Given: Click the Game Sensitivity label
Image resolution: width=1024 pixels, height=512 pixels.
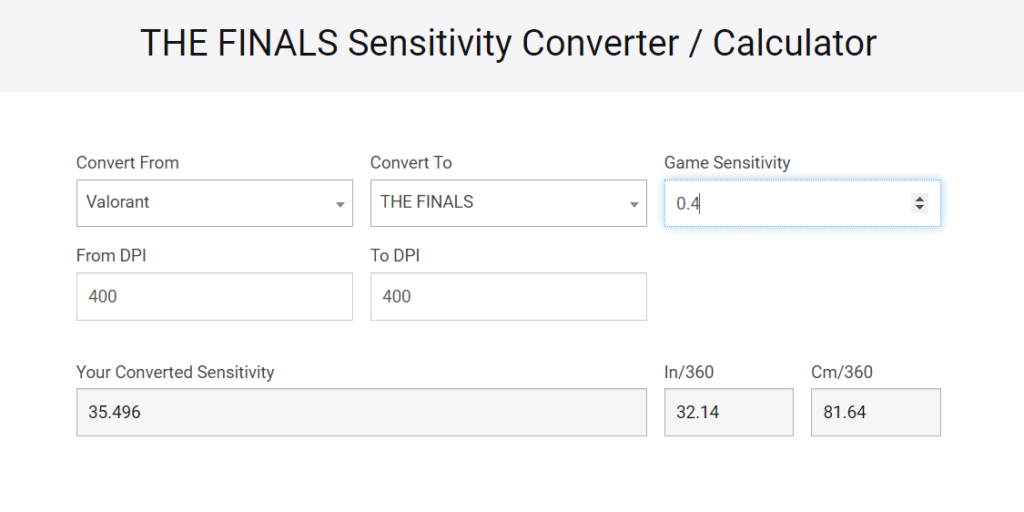Looking at the screenshot, I should tap(727, 163).
